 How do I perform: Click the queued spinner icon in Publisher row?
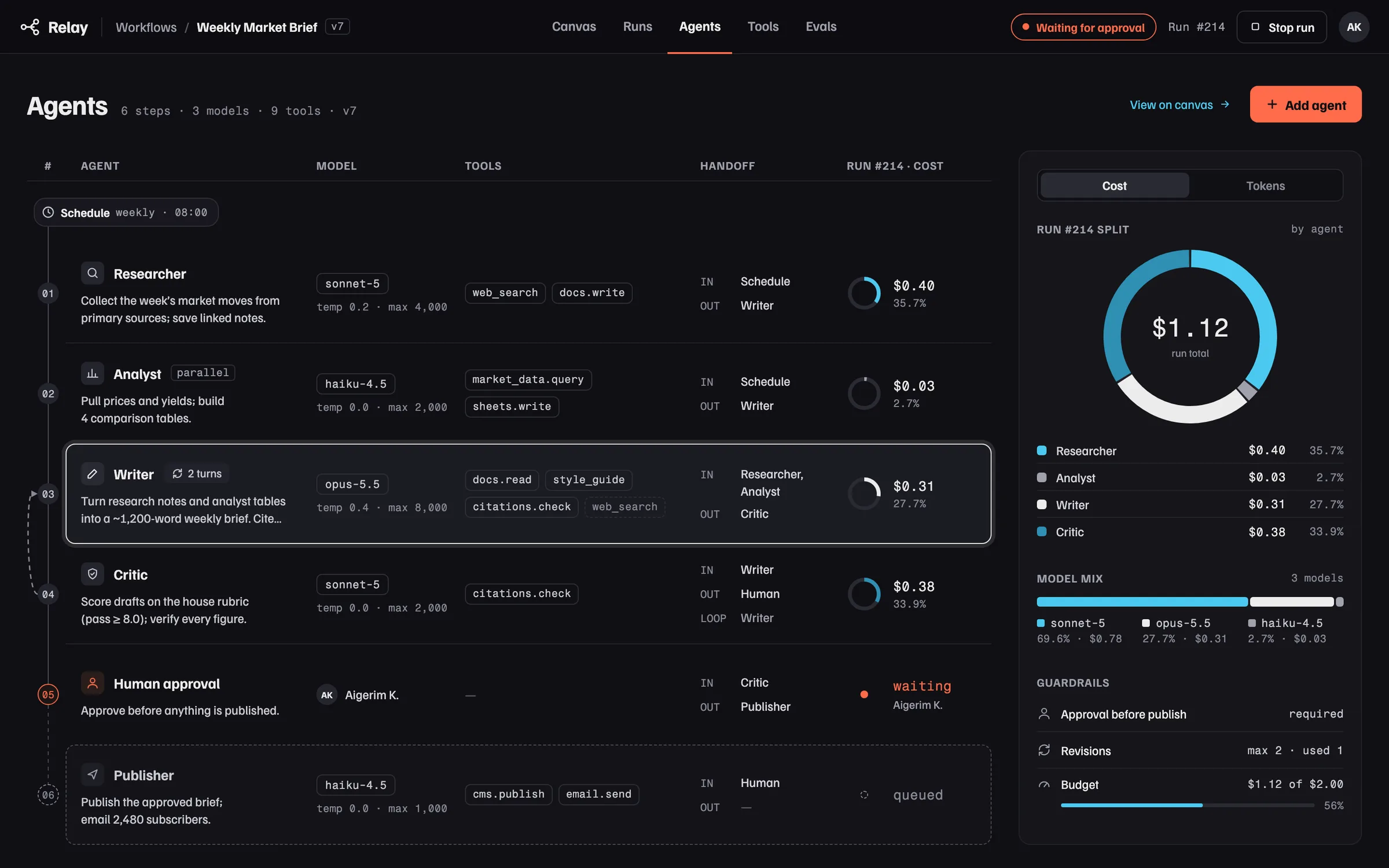(864, 795)
